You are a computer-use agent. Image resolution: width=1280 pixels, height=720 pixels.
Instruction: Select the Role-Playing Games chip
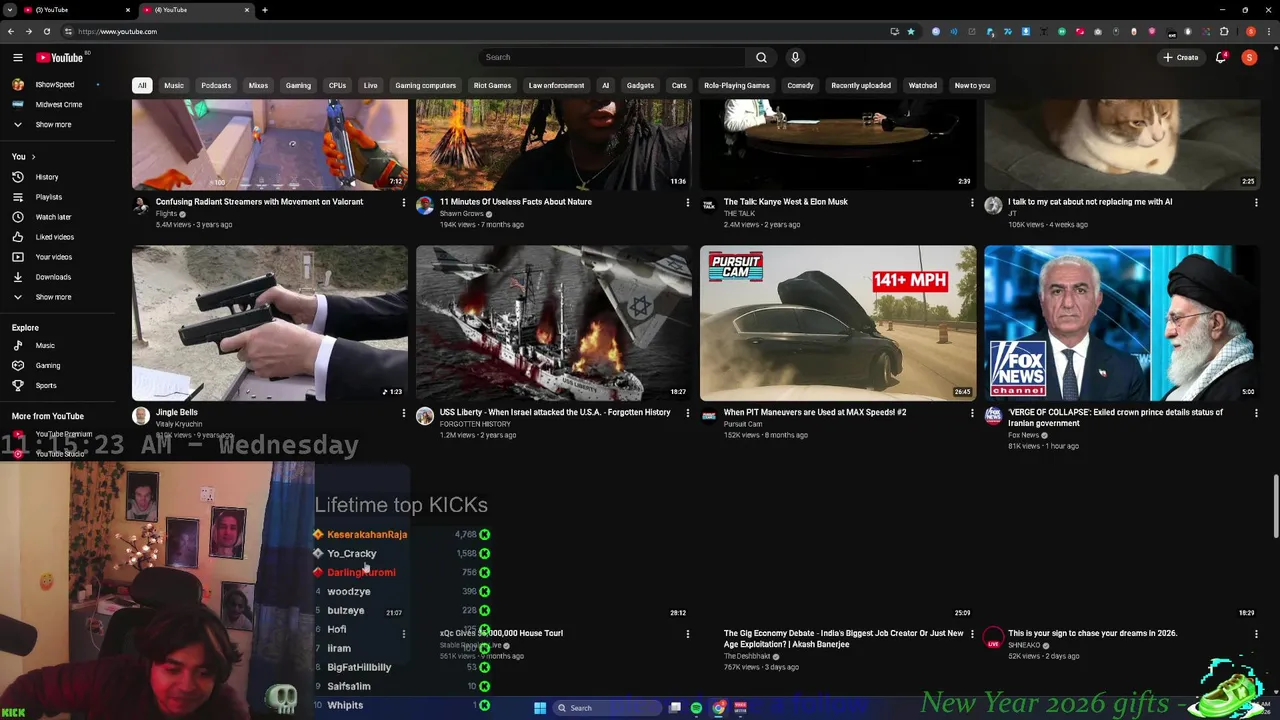[x=737, y=85]
